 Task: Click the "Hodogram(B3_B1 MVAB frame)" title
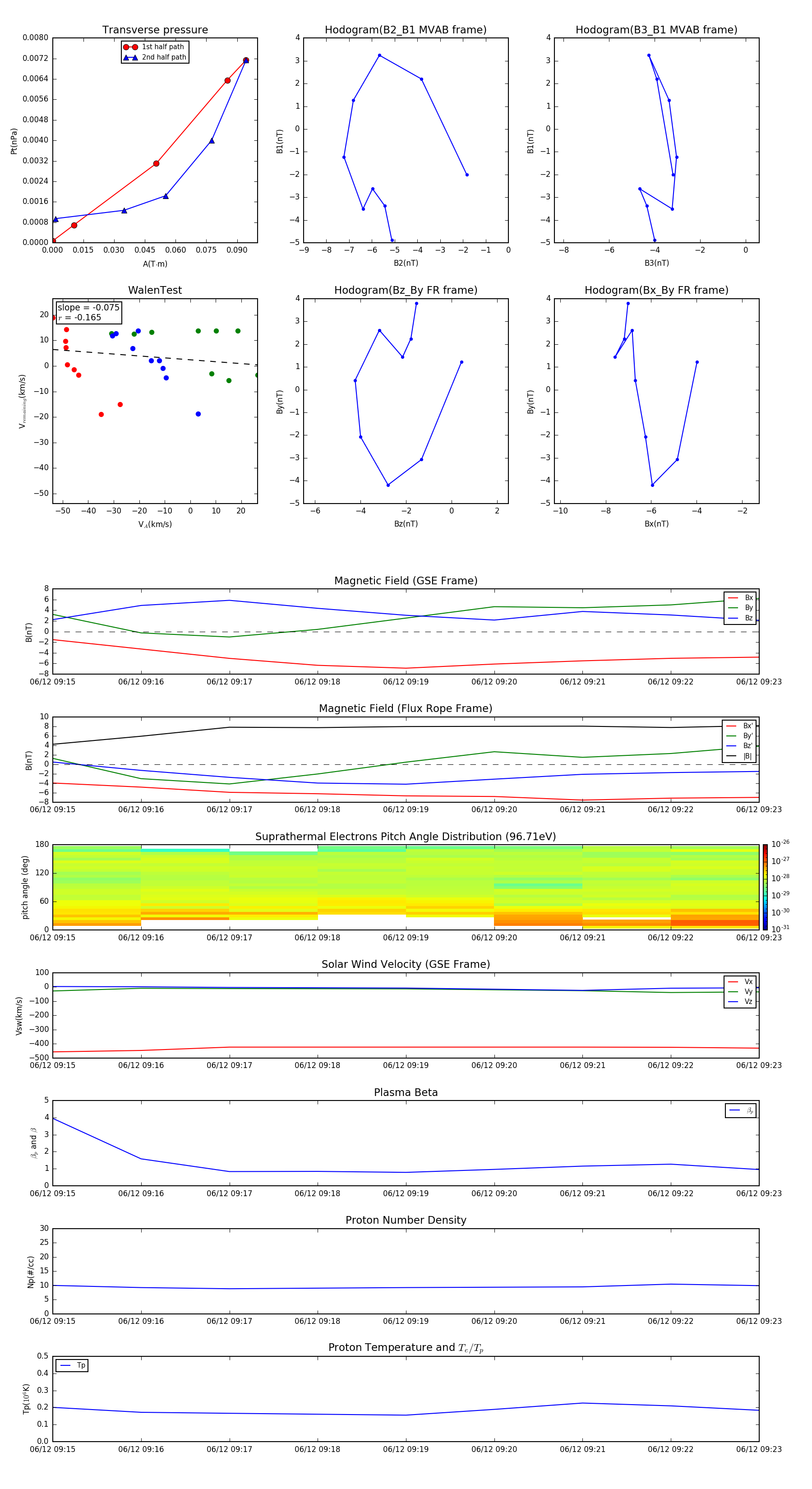pos(656,30)
